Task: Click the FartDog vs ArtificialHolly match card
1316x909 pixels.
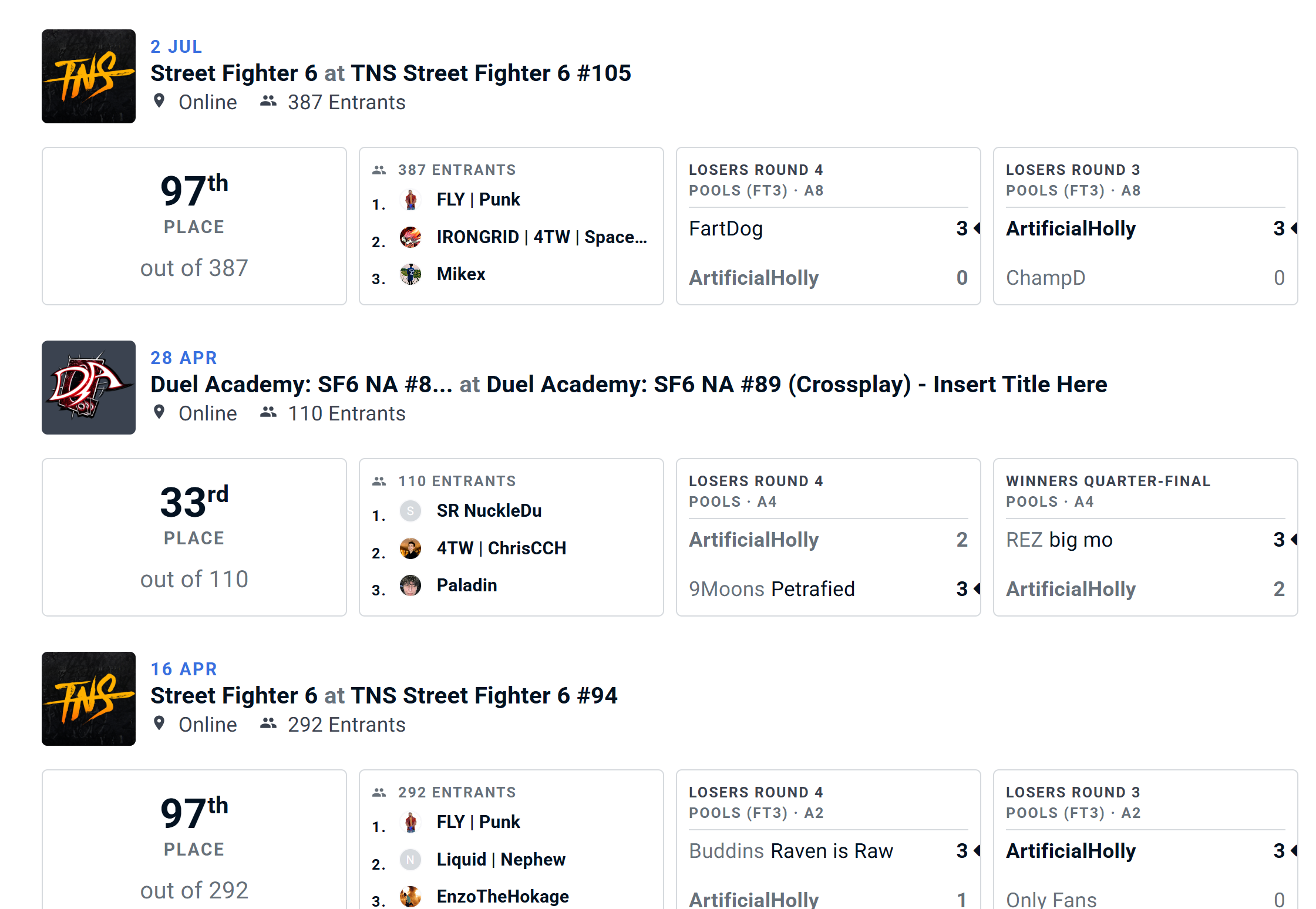Action: click(x=829, y=226)
